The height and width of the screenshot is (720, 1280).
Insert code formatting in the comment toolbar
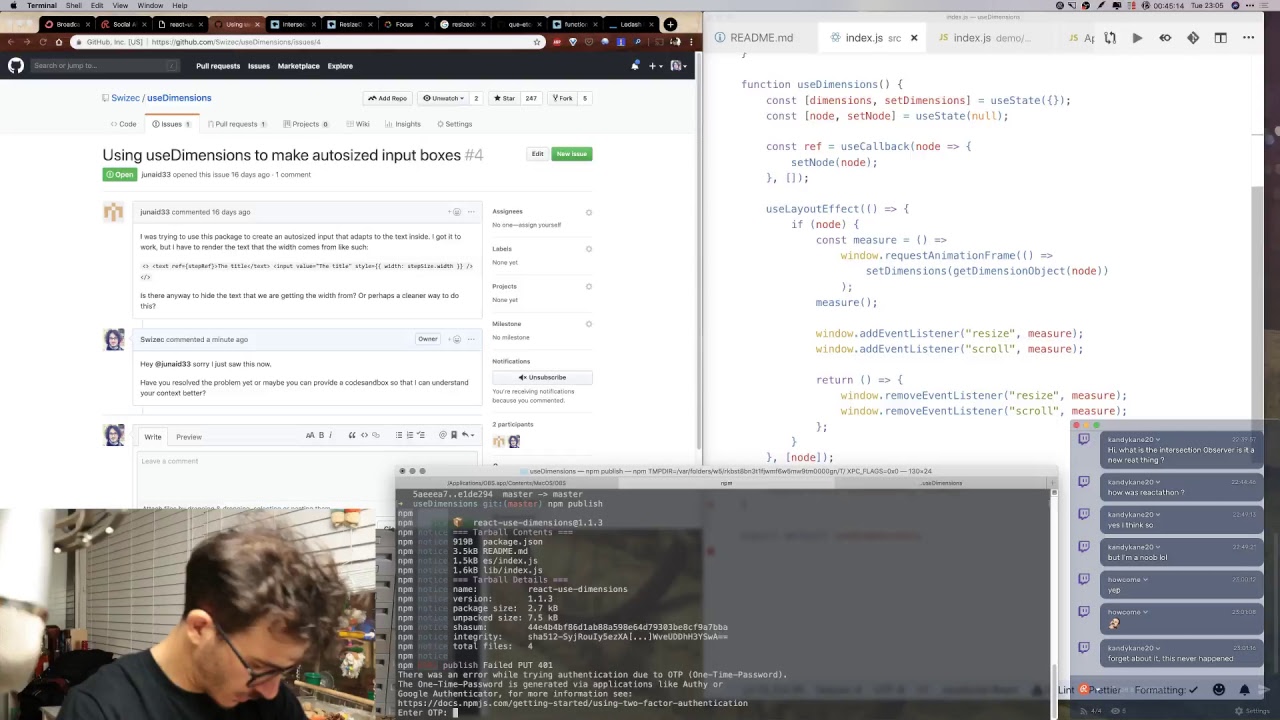point(364,435)
